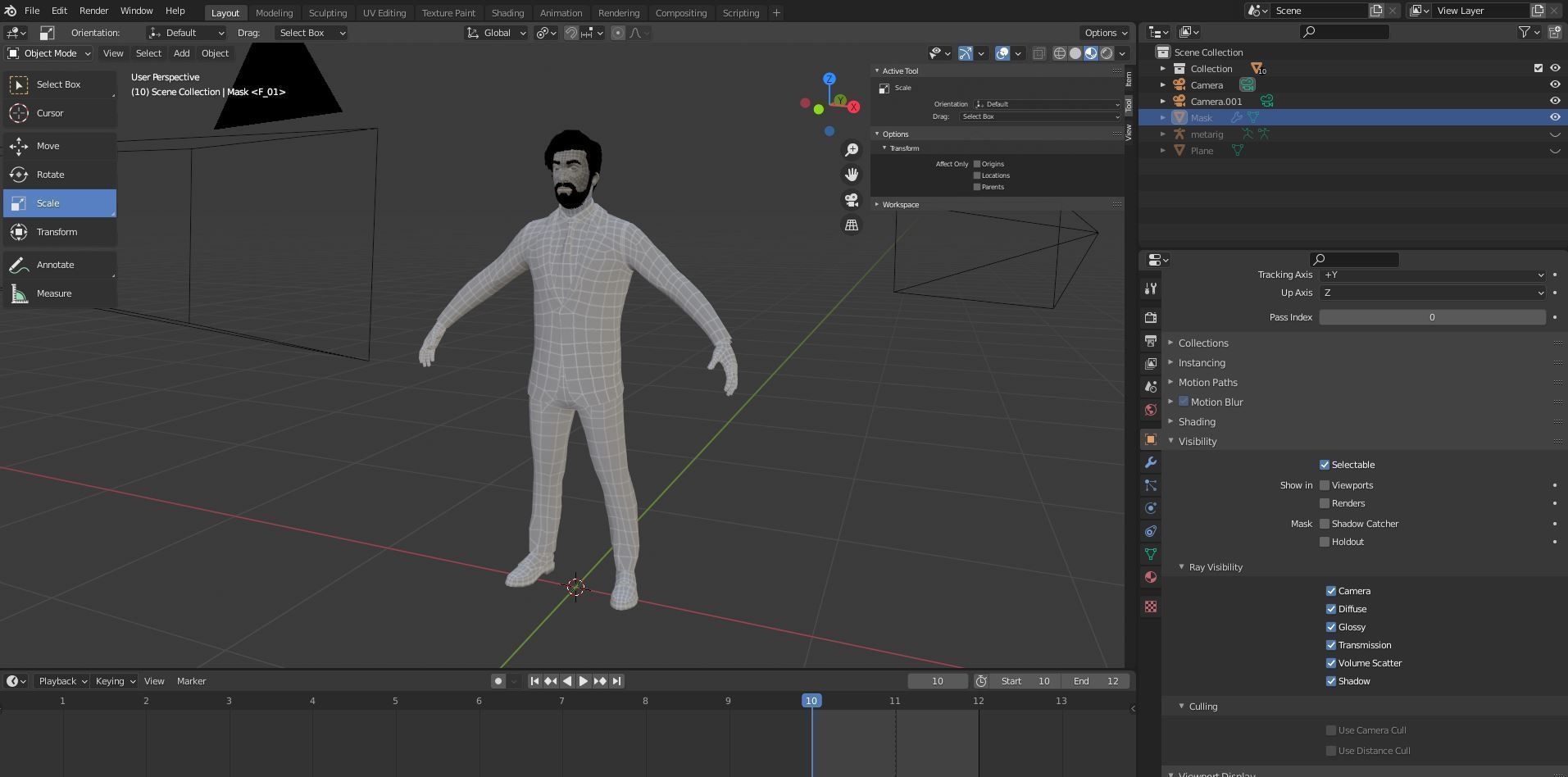Open the Object Mode dropdown
Image resolution: width=1568 pixels, height=777 pixels.
click(49, 53)
